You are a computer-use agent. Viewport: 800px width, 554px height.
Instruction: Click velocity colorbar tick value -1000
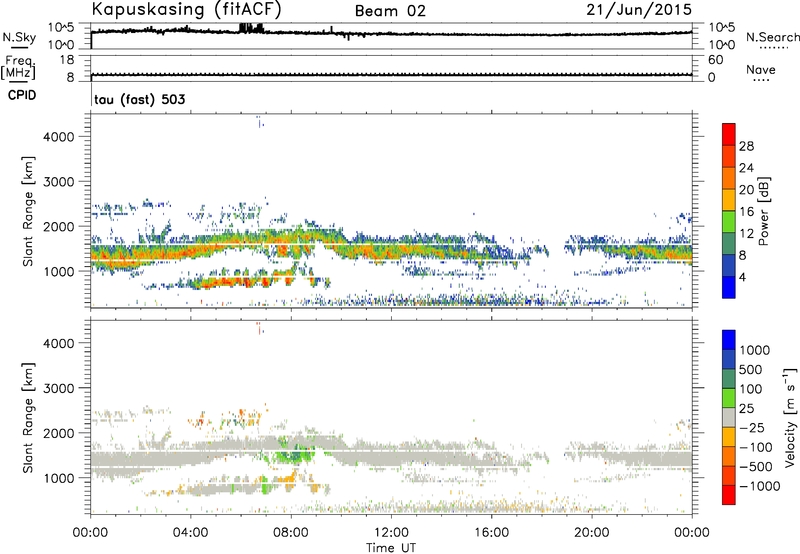(759, 486)
